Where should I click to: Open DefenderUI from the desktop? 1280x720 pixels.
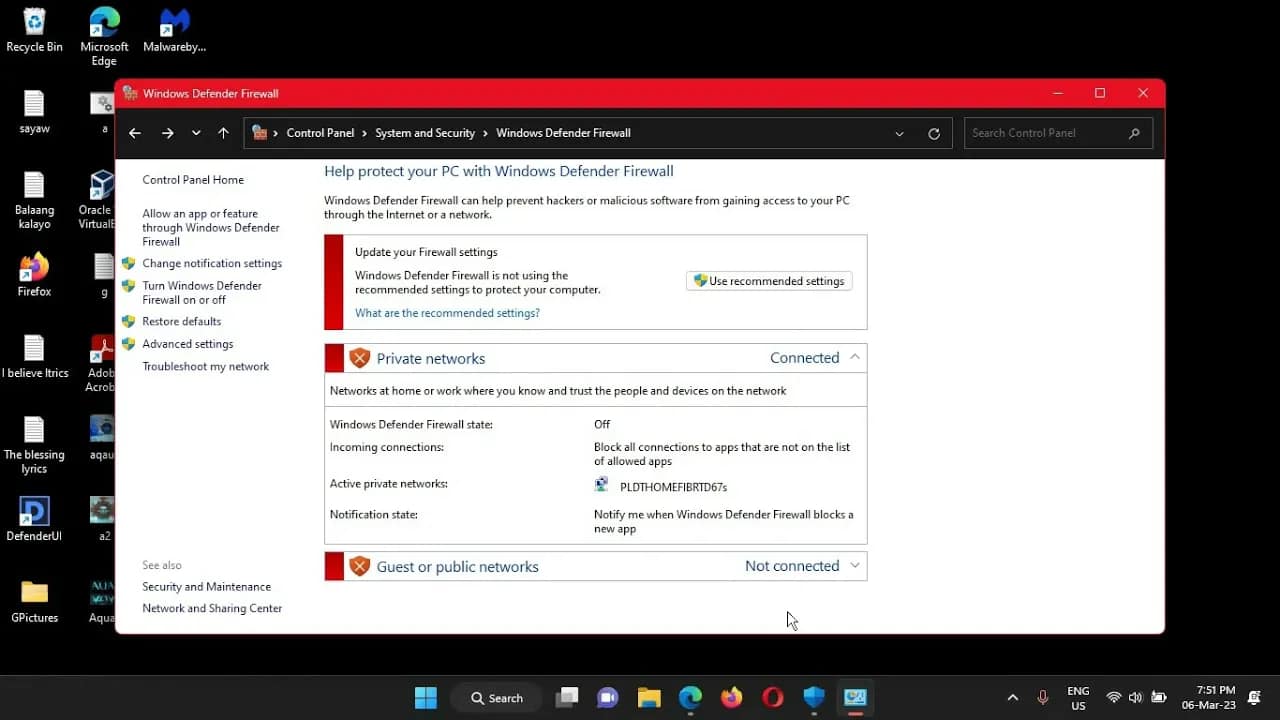(33, 512)
